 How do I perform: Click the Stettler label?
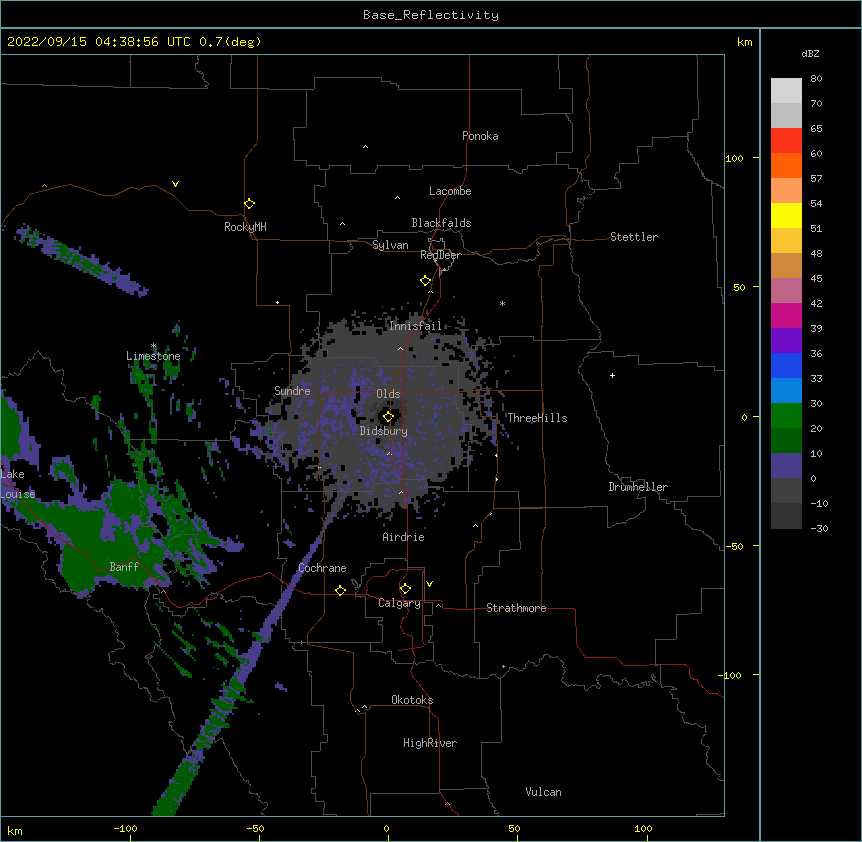point(634,237)
